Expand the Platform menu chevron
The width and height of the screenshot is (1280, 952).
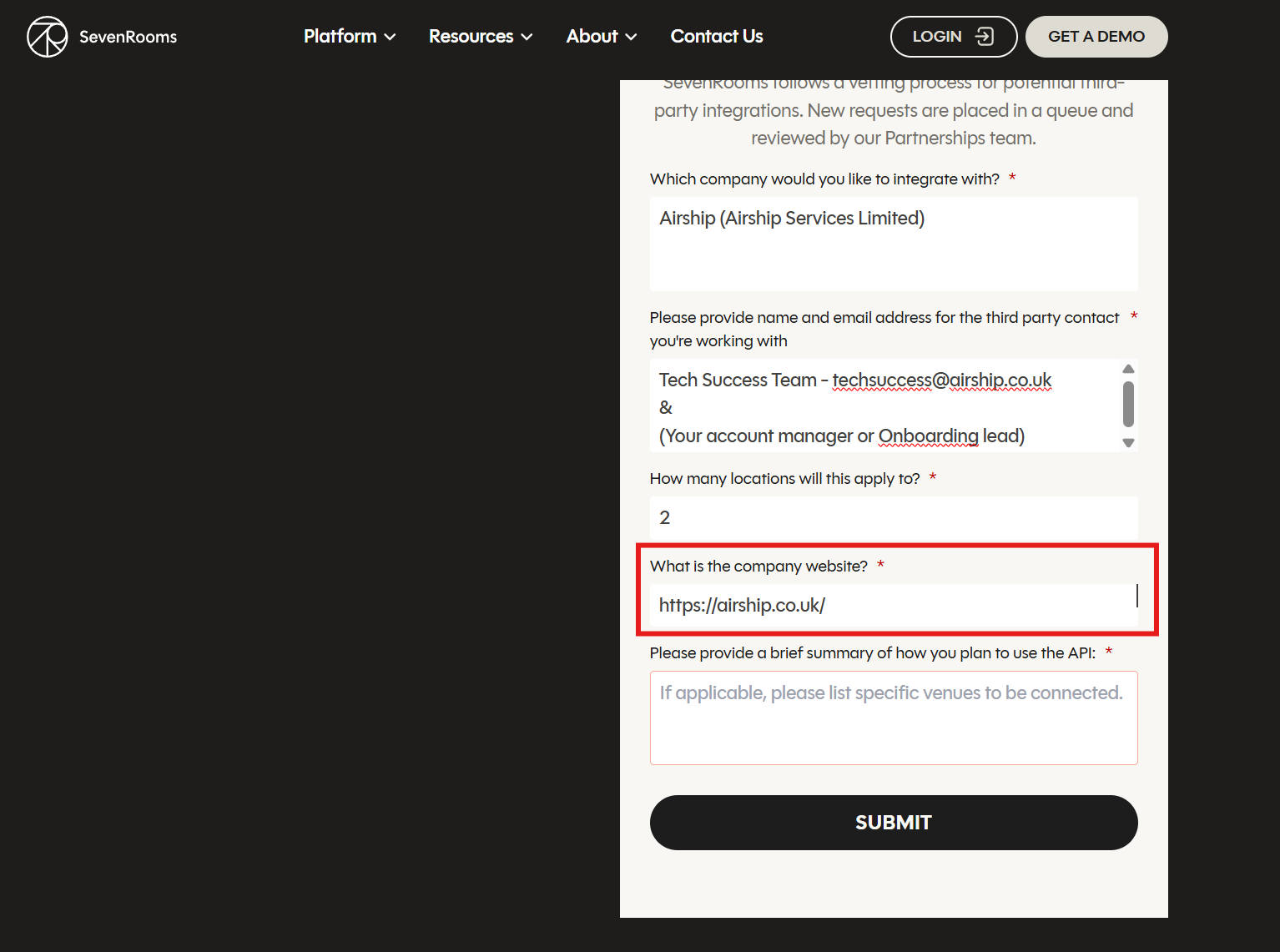390,37
